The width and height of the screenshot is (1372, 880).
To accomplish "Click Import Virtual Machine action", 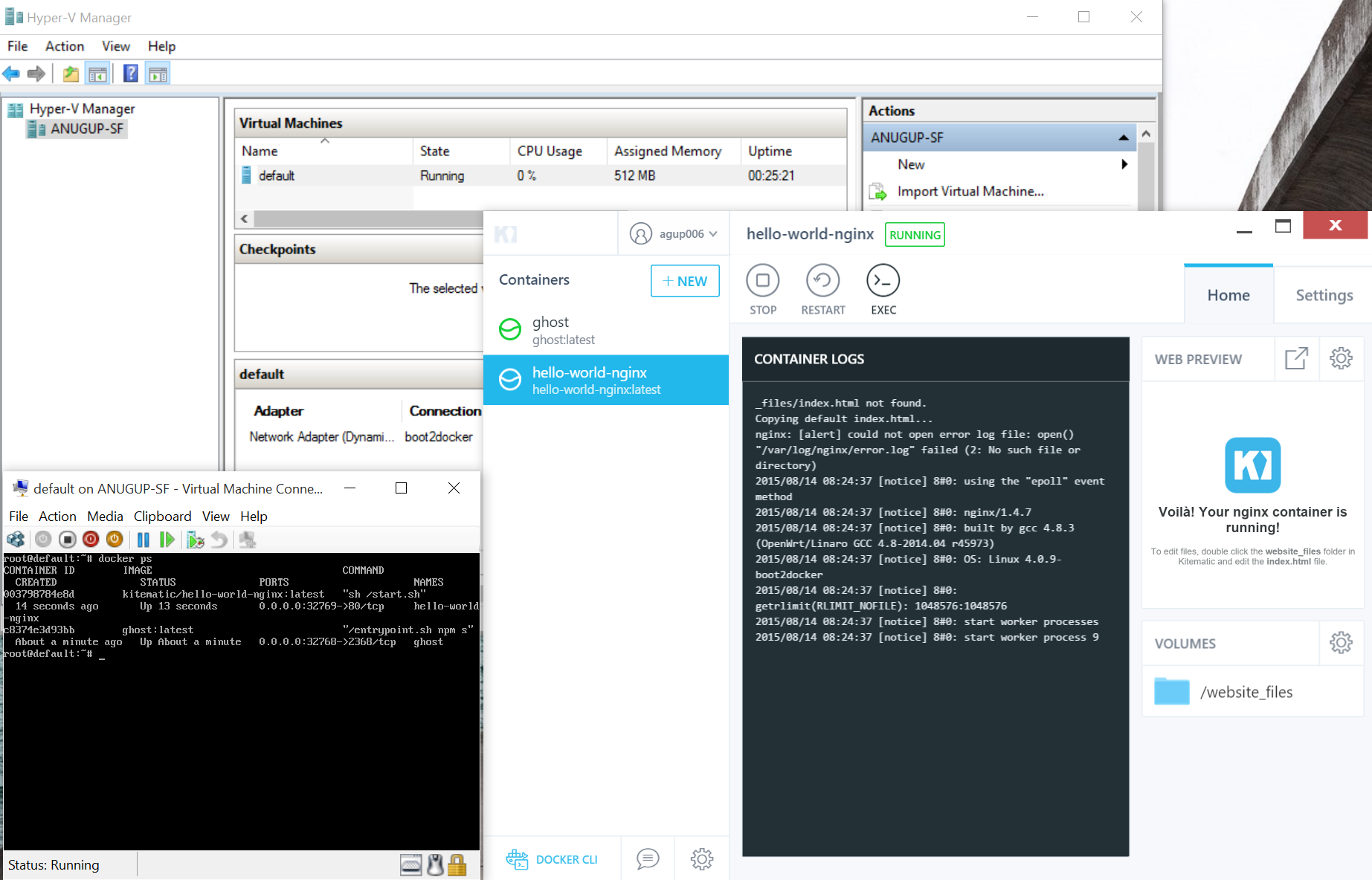I will (x=970, y=191).
